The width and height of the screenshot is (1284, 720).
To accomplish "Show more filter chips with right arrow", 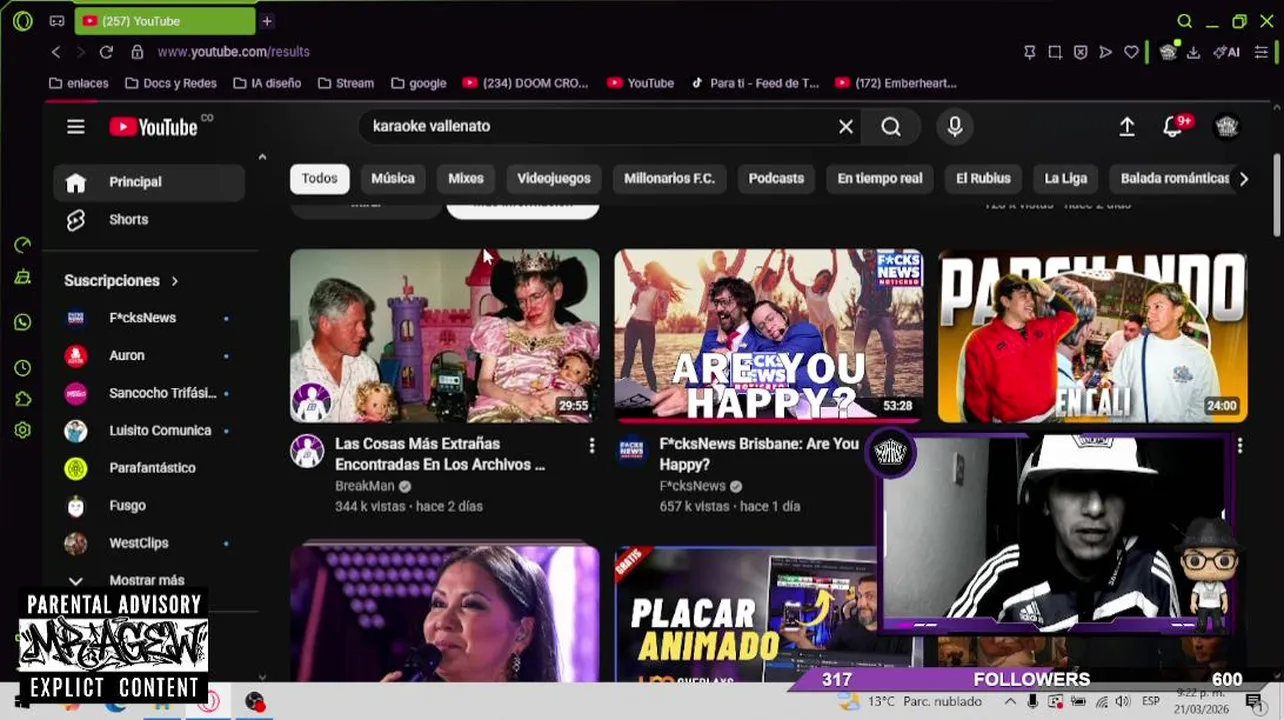I will point(1243,179).
